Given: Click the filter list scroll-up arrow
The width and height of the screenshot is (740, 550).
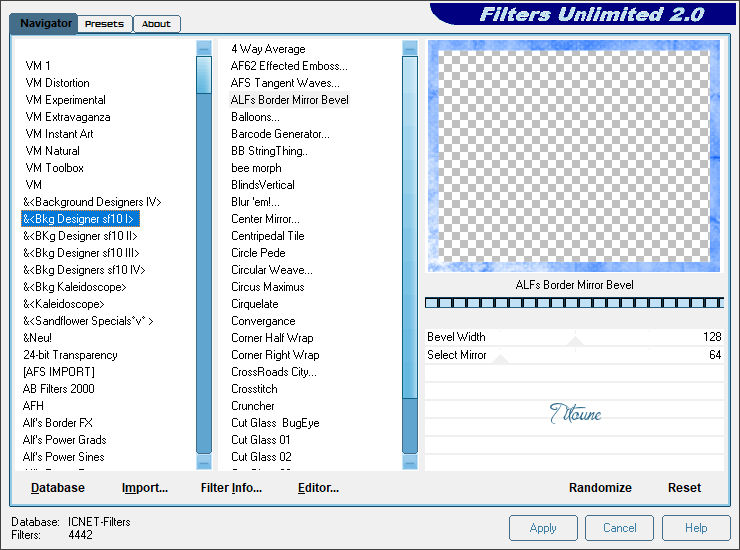Looking at the screenshot, I should [410, 48].
